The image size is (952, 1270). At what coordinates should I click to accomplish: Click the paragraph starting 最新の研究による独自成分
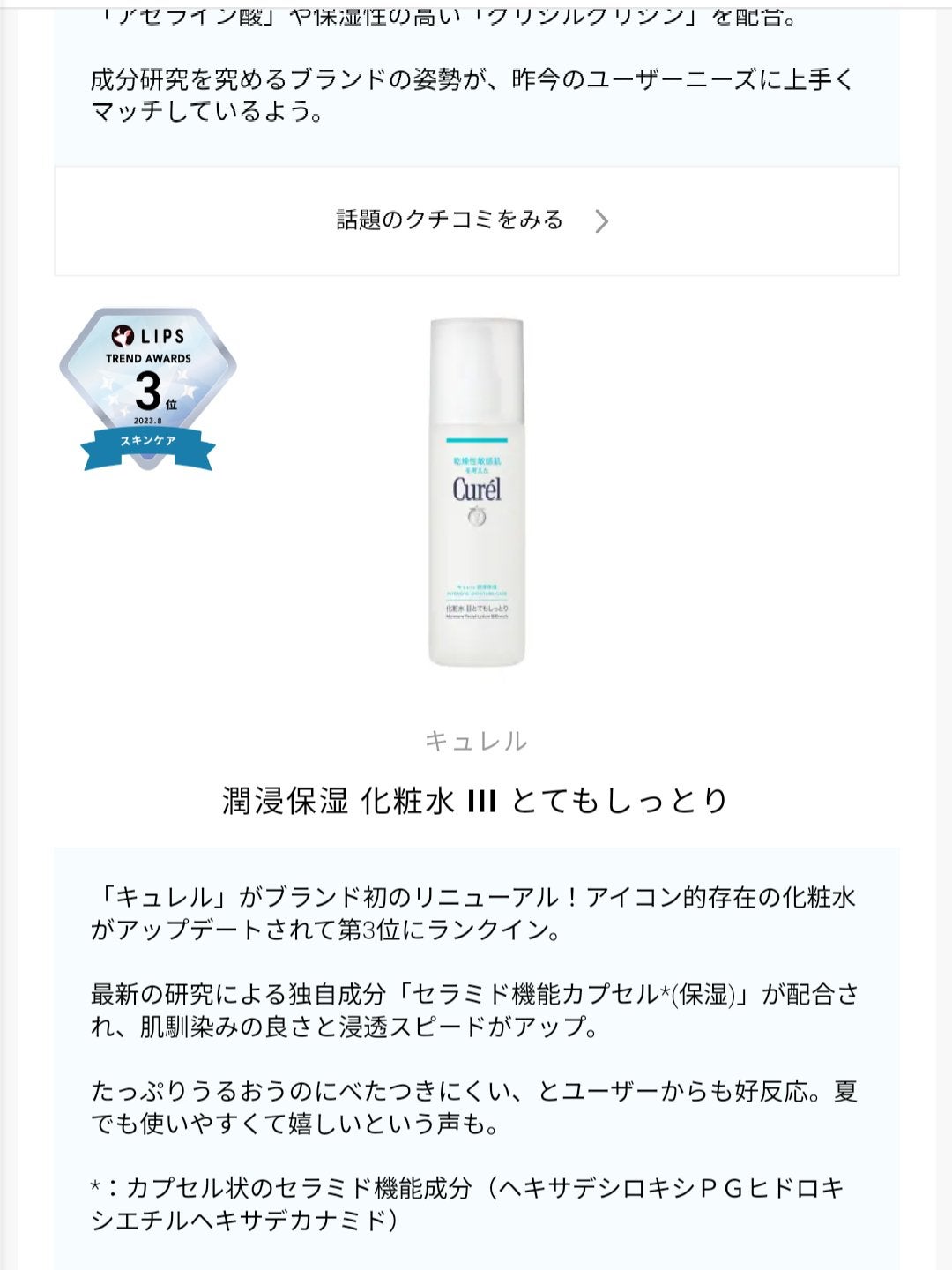474,1011
